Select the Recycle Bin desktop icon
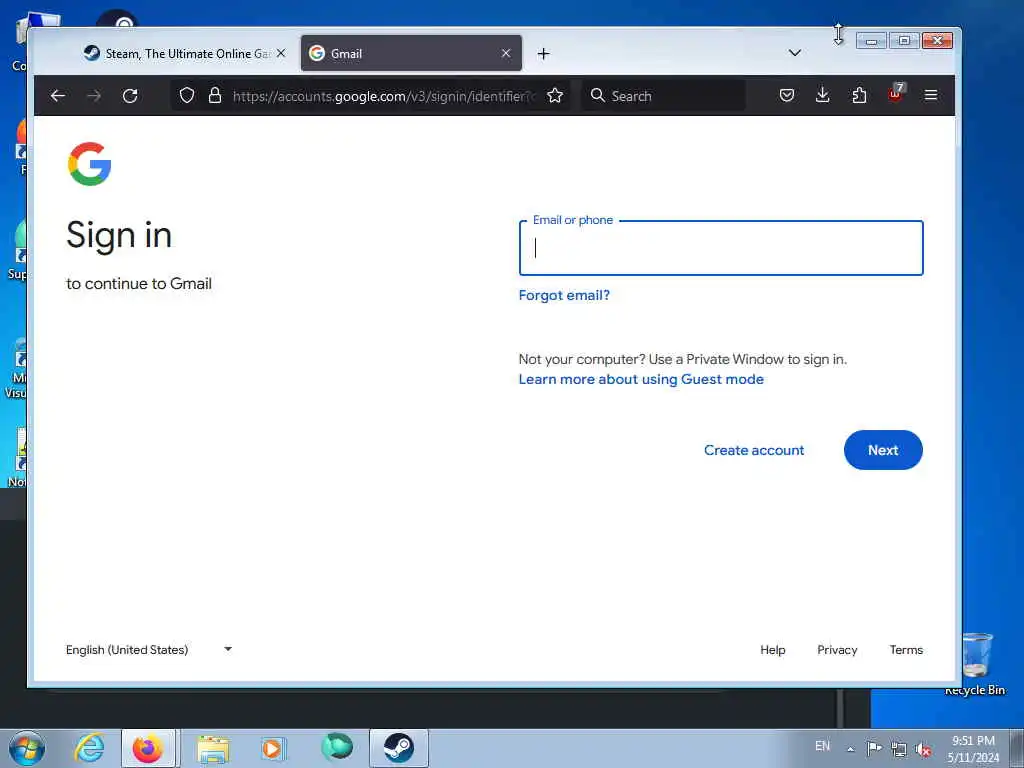 pyautogui.click(x=976, y=664)
